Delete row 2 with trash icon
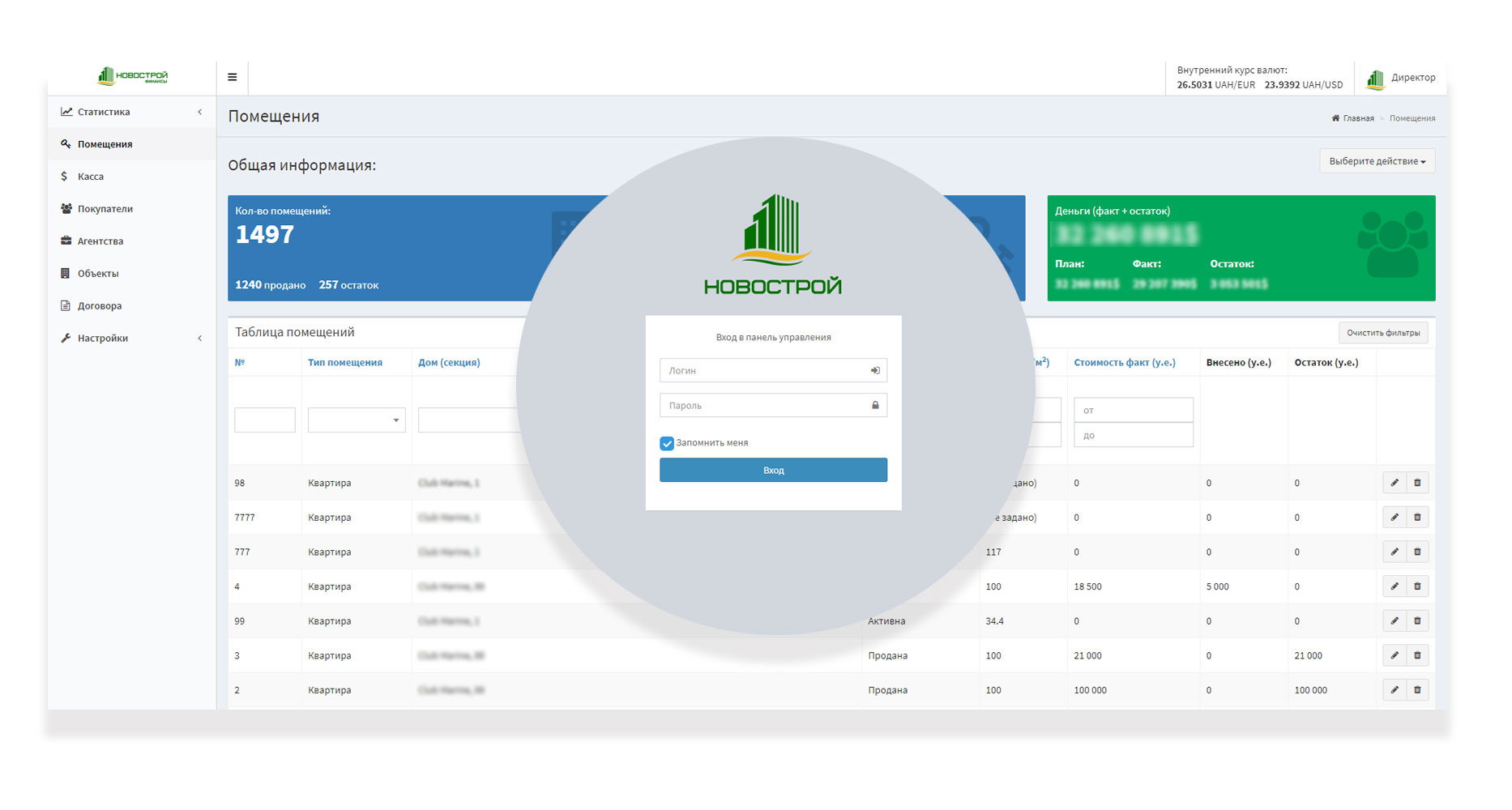Image resolution: width=1512 pixels, height=810 pixels. [1417, 690]
